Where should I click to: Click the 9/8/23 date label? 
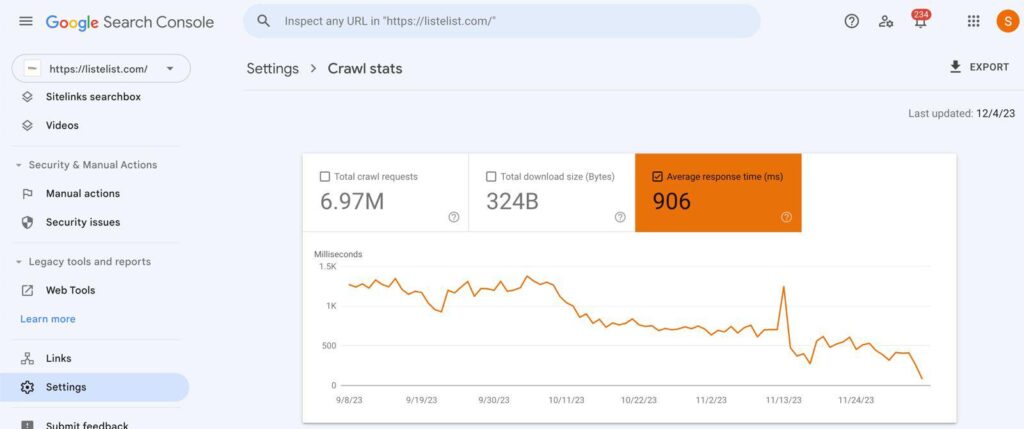[349, 400]
